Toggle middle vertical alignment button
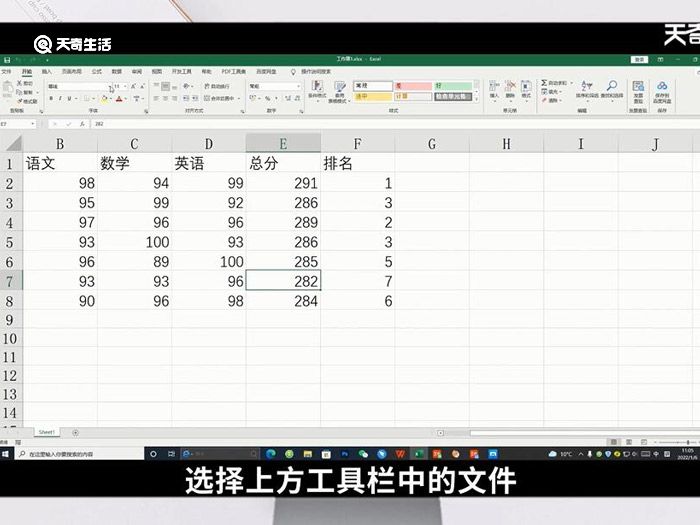 pyautogui.click(x=165, y=86)
